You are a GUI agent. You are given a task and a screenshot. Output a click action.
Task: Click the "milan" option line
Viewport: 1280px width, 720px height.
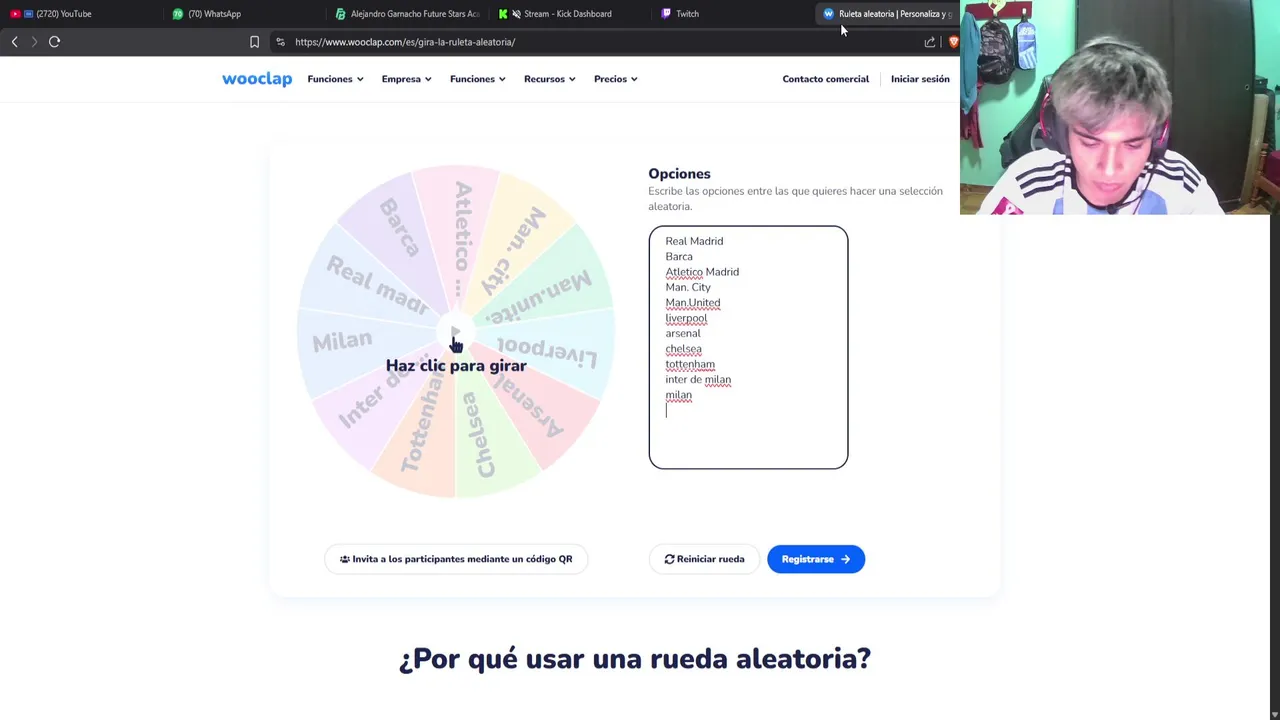tap(678, 395)
